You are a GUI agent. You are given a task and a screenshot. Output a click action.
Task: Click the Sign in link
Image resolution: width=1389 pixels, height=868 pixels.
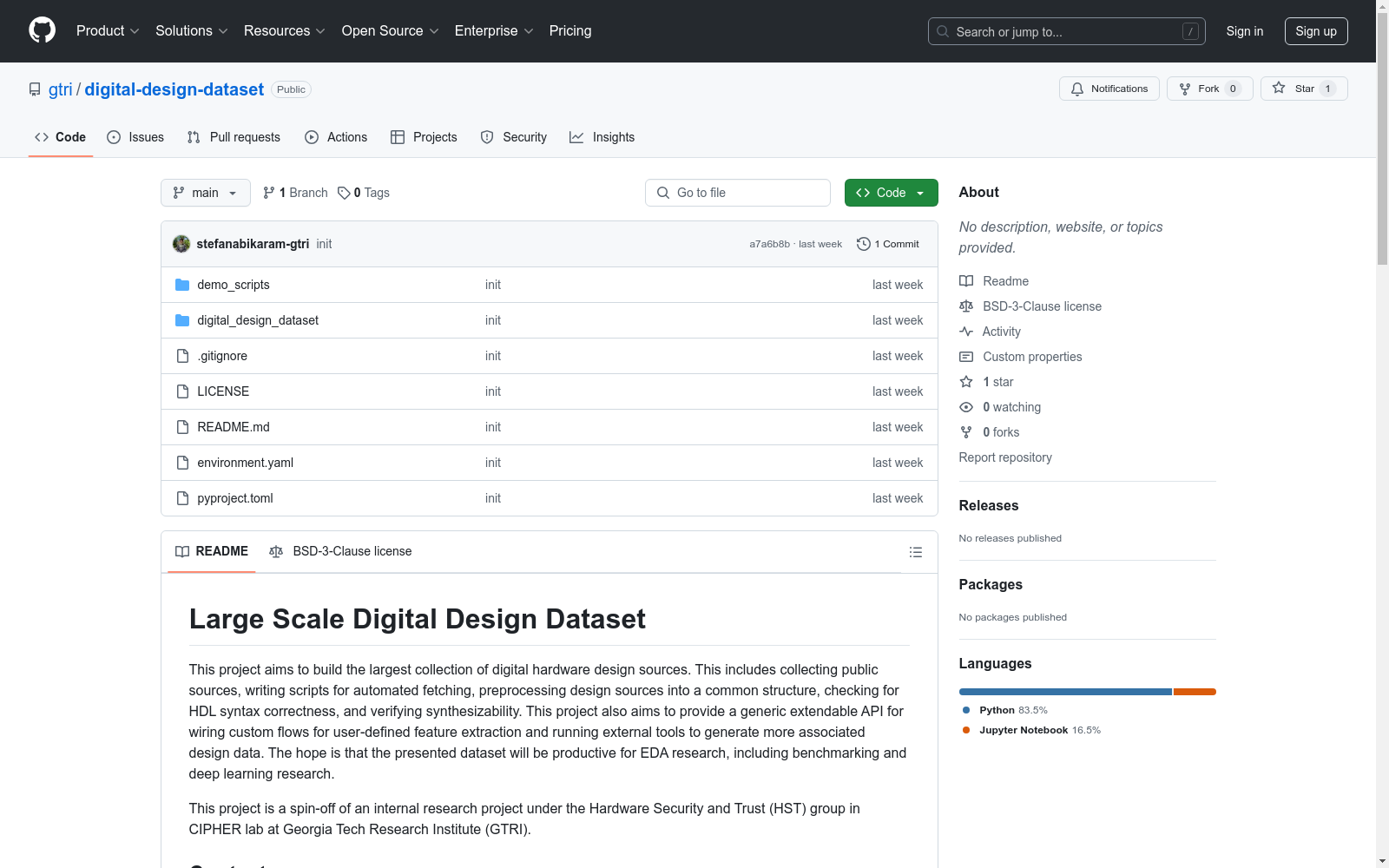tap(1244, 31)
